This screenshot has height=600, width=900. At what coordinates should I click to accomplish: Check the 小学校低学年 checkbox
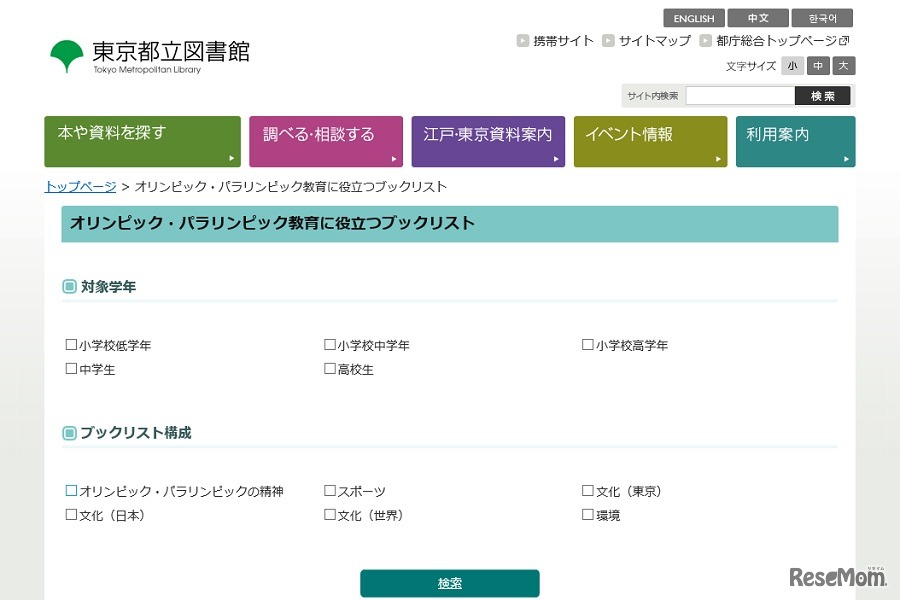(71, 345)
